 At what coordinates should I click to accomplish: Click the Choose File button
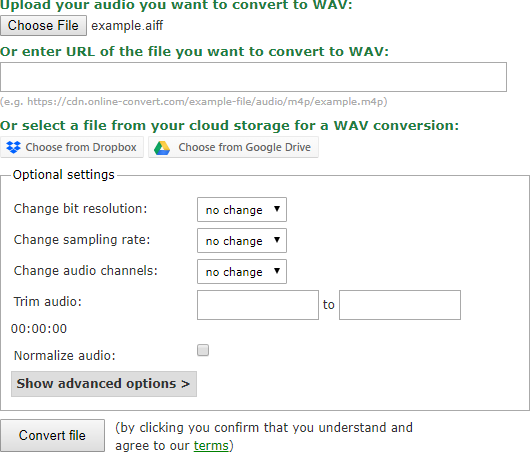click(43, 25)
